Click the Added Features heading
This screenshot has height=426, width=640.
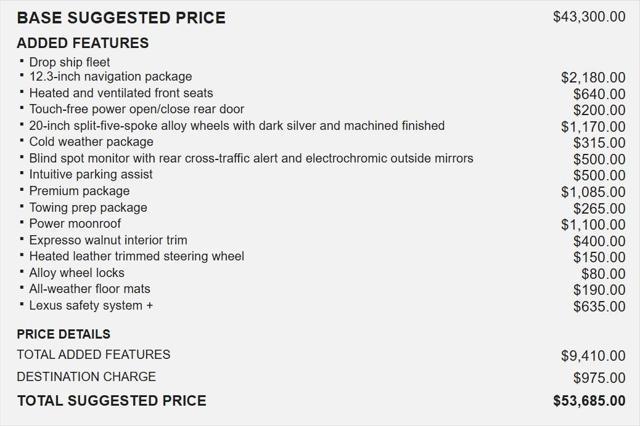83,43
